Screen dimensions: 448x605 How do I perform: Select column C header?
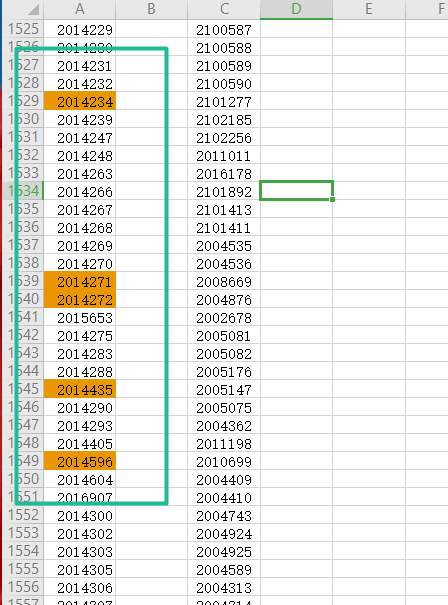224,9
